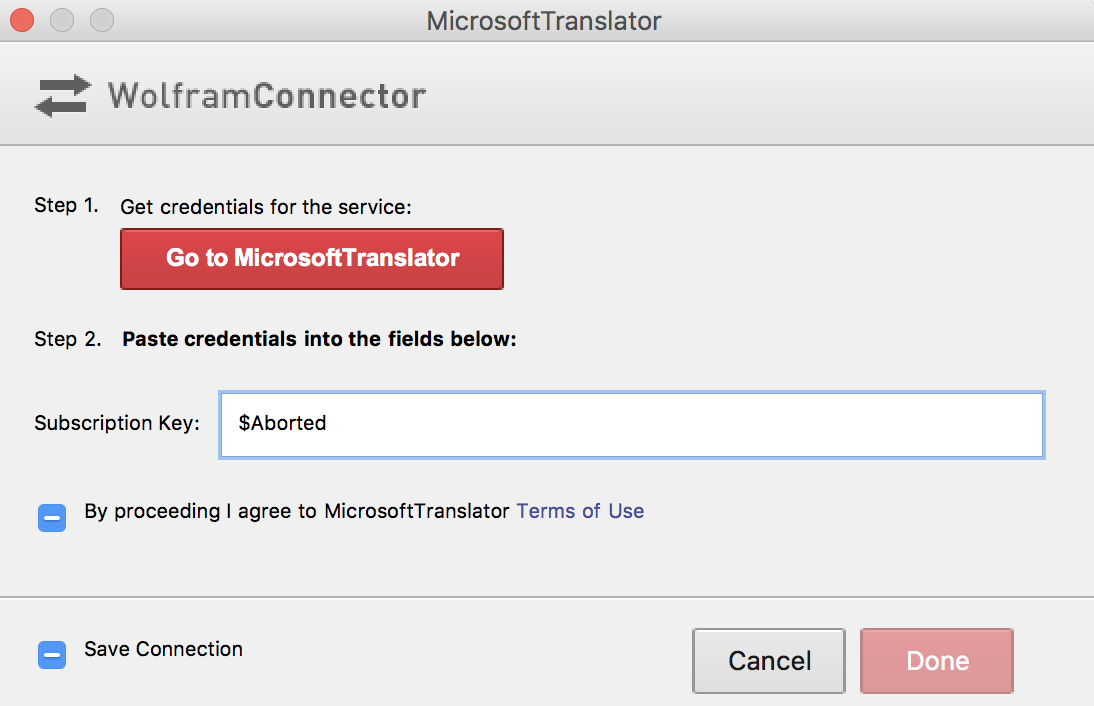Screen dimensions: 1094x706
Task: Click the gray minimize window button
Action: [x=62, y=20]
